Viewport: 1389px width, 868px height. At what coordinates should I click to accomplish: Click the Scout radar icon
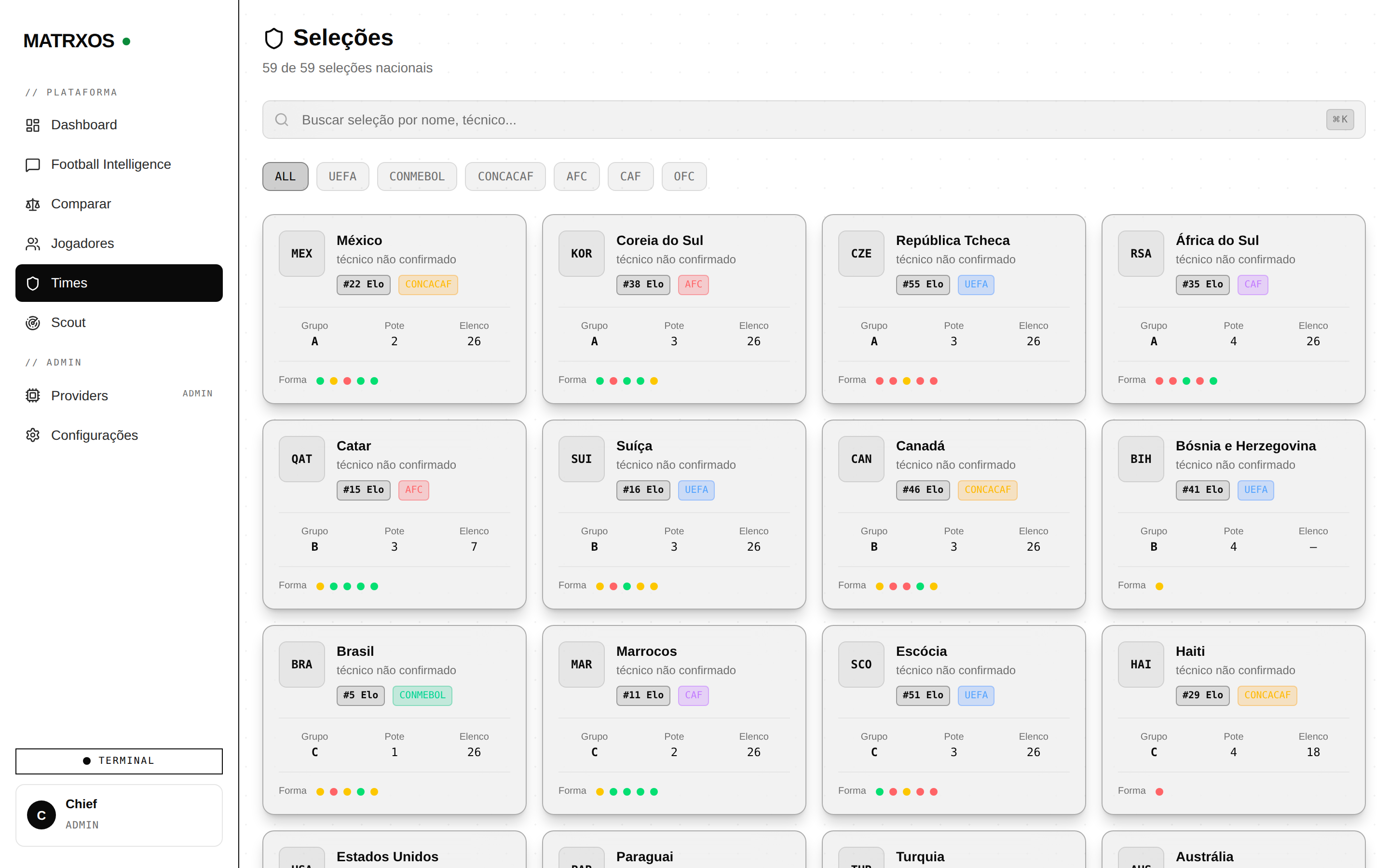coord(33,323)
